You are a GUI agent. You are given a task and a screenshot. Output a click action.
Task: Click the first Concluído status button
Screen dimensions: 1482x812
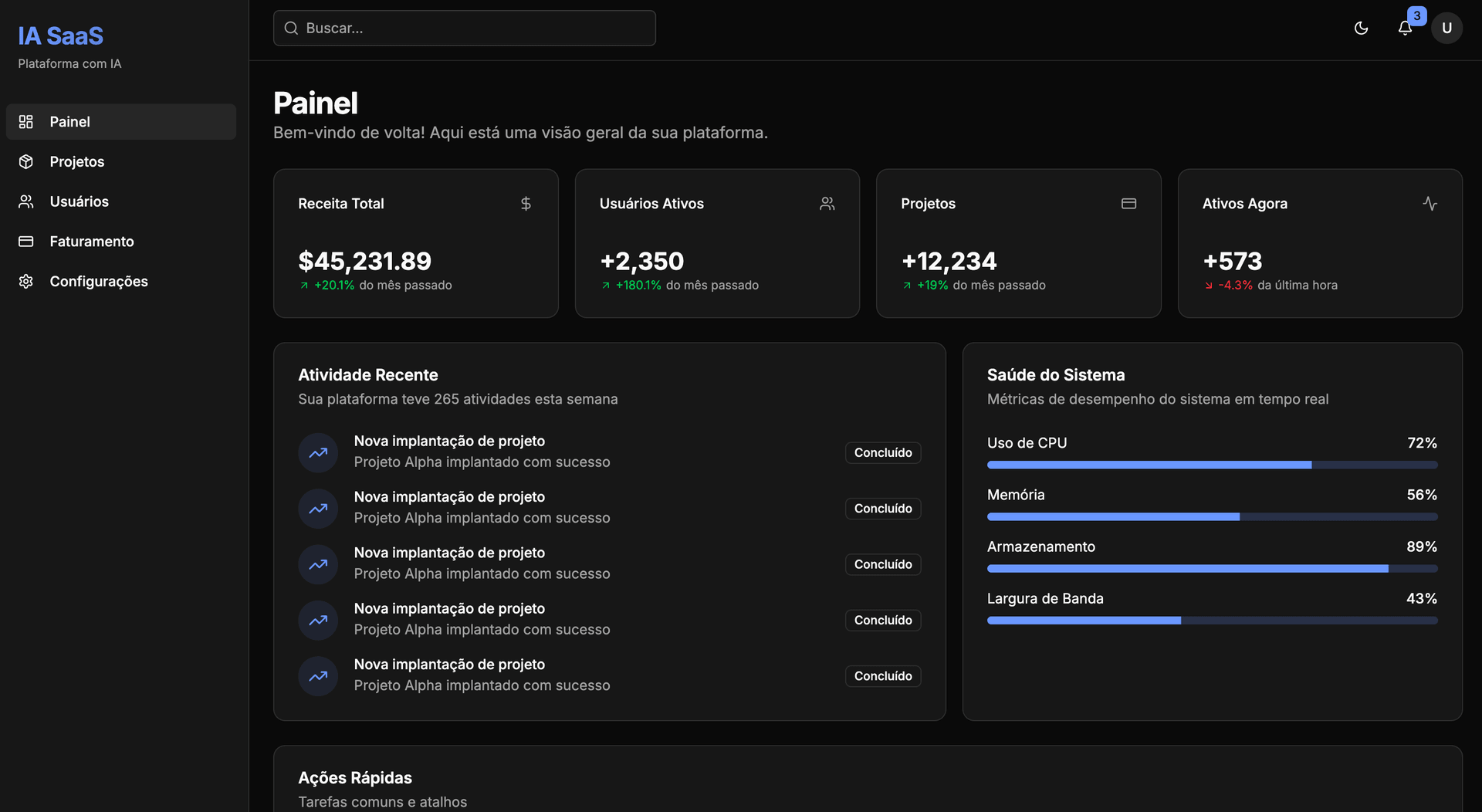coord(882,452)
